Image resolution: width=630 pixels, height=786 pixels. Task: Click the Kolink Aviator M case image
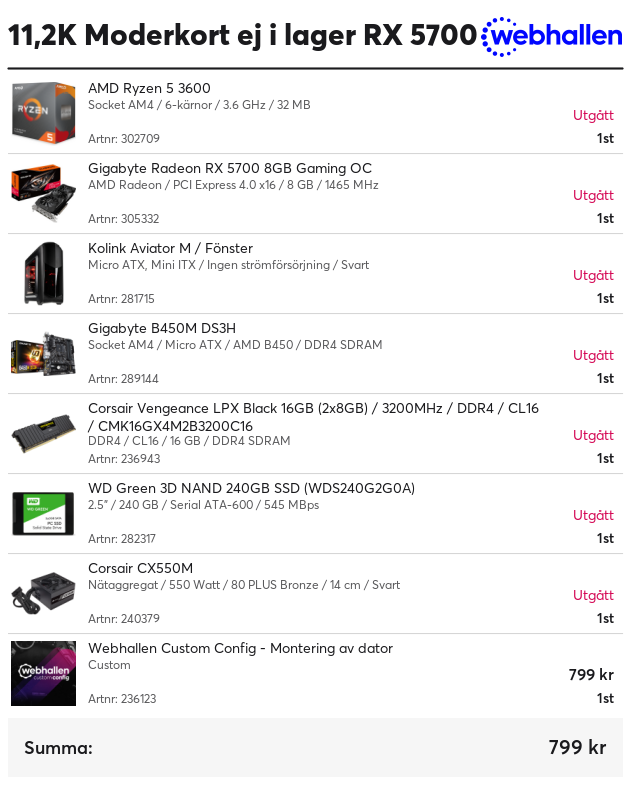(x=44, y=273)
